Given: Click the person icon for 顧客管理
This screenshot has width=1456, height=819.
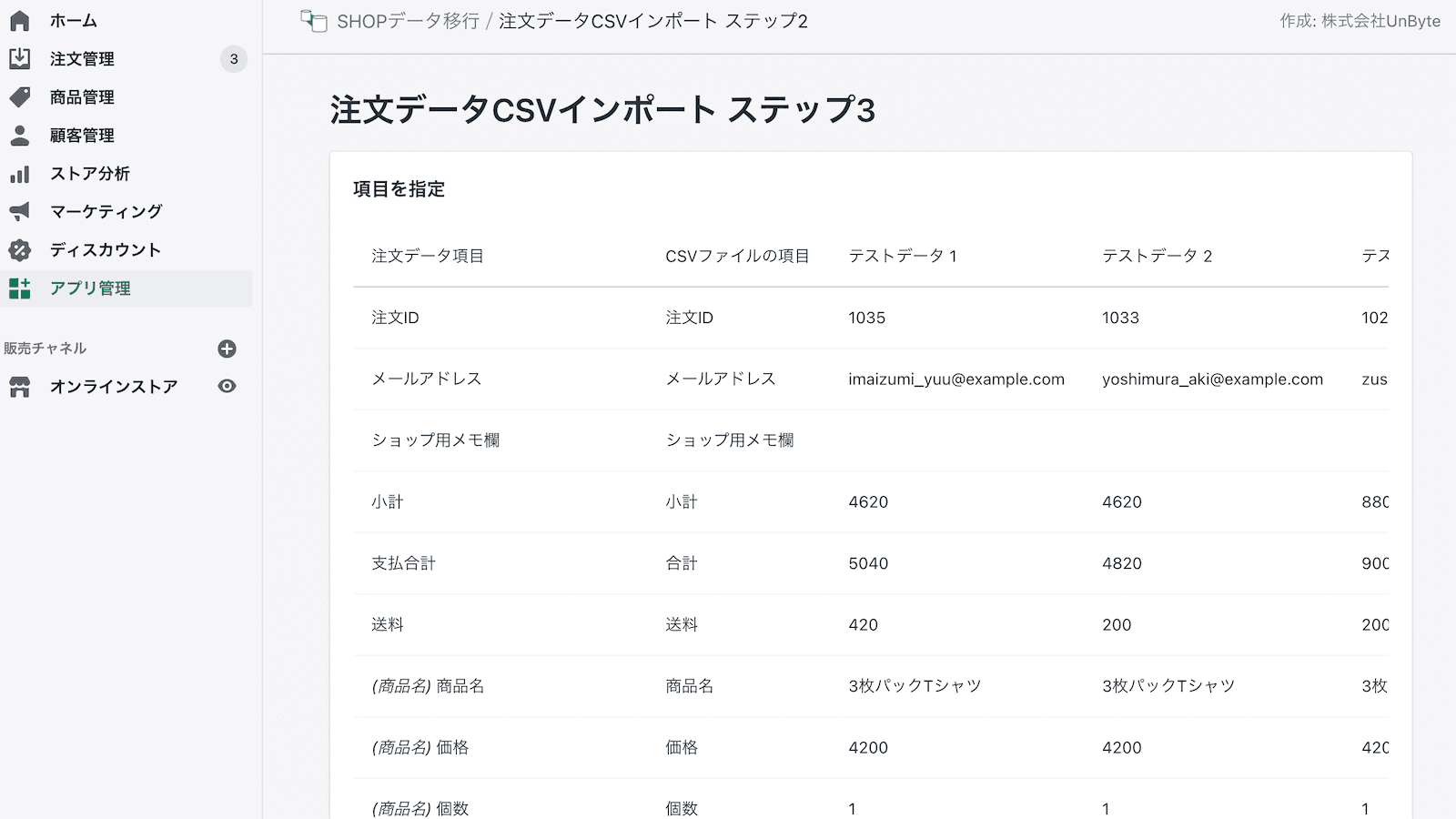Looking at the screenshot, I should (x=21, y=135).
